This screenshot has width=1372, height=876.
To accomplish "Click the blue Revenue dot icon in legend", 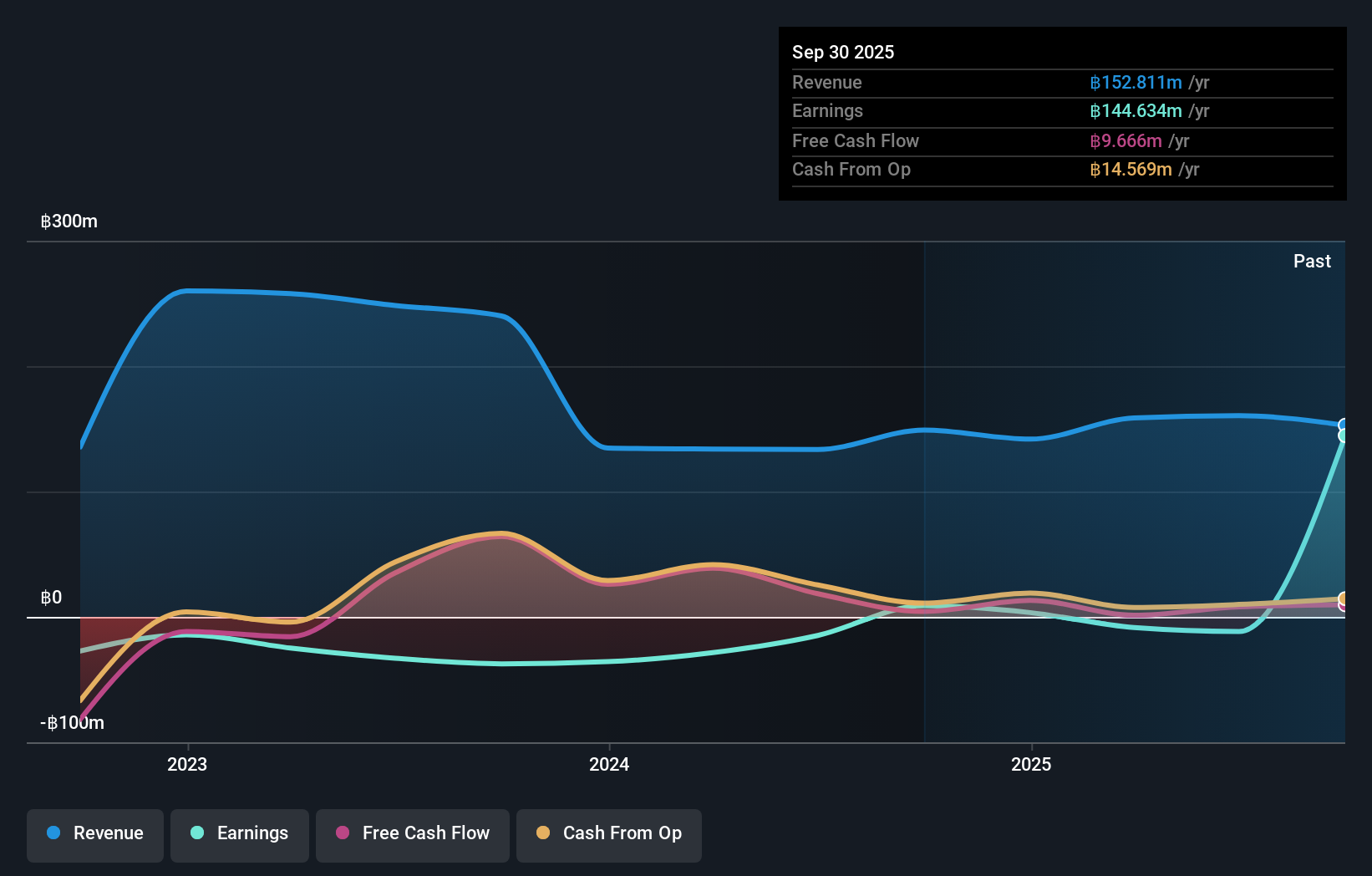I will click(x=52, y=833).
